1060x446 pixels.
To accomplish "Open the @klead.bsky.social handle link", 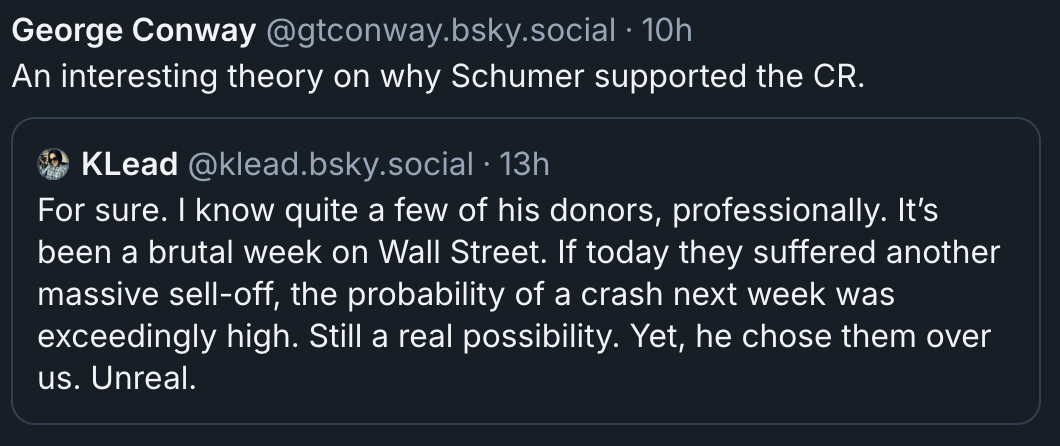I will (x=331, y=164).
